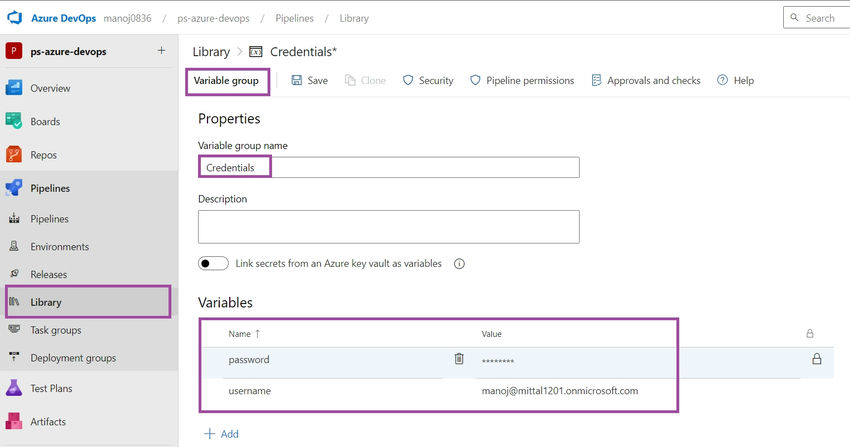Add a new variable with + Add

[221, 433]
